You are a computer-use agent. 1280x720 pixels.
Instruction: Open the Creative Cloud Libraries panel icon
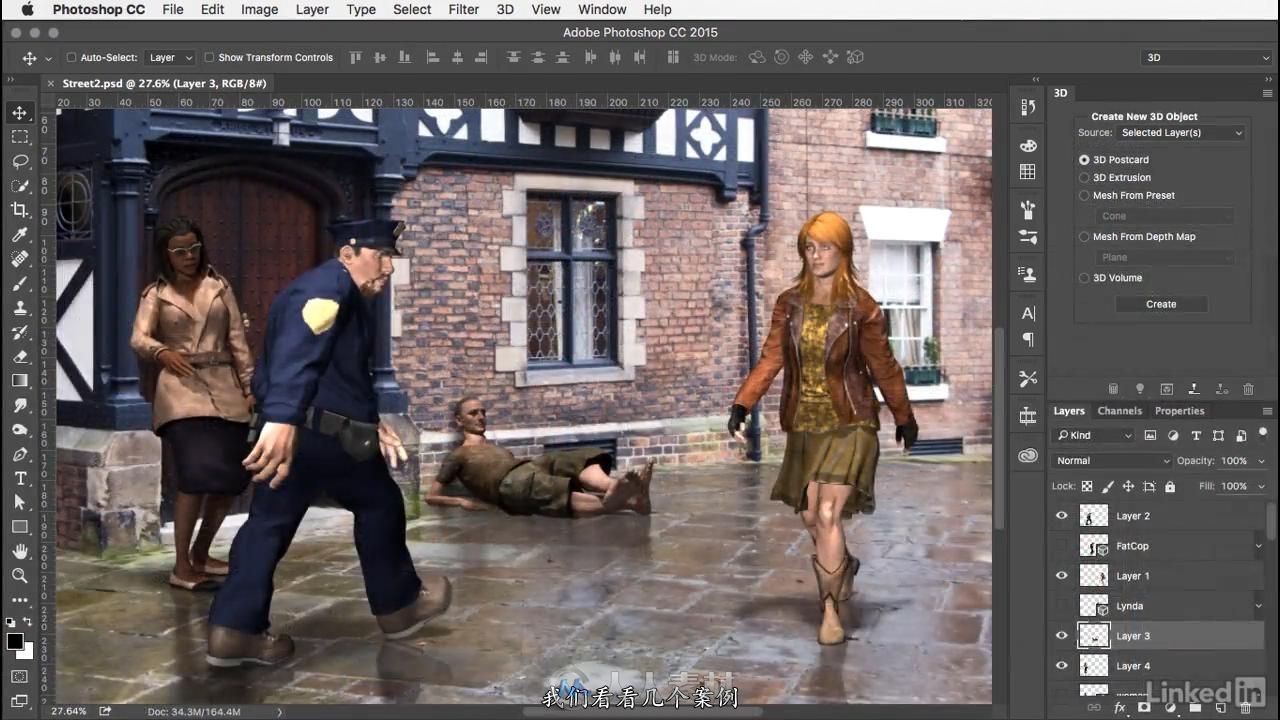1028,457
